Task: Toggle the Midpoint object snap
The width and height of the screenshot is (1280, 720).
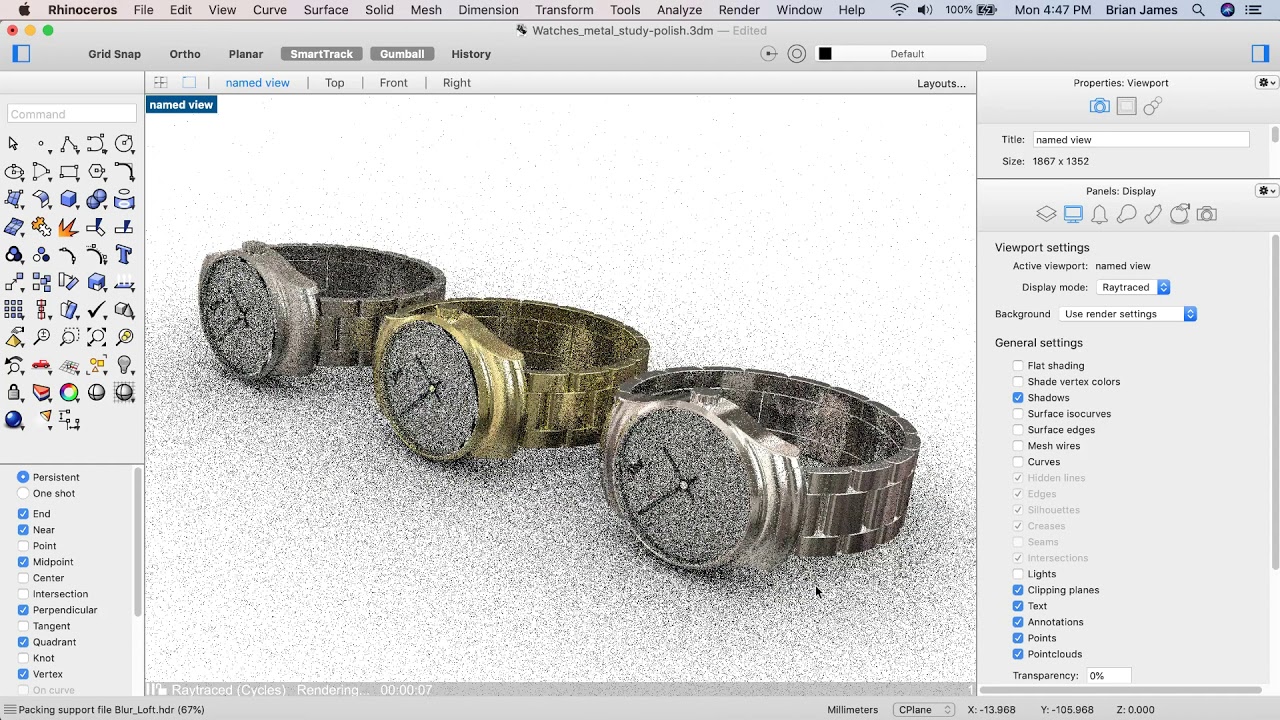Action: click(x=23, y=562)
